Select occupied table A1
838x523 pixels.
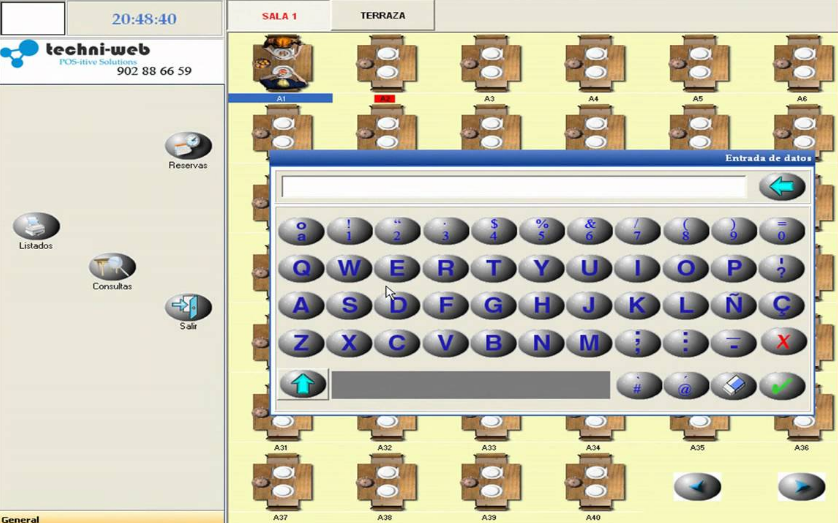pos(281,63)
